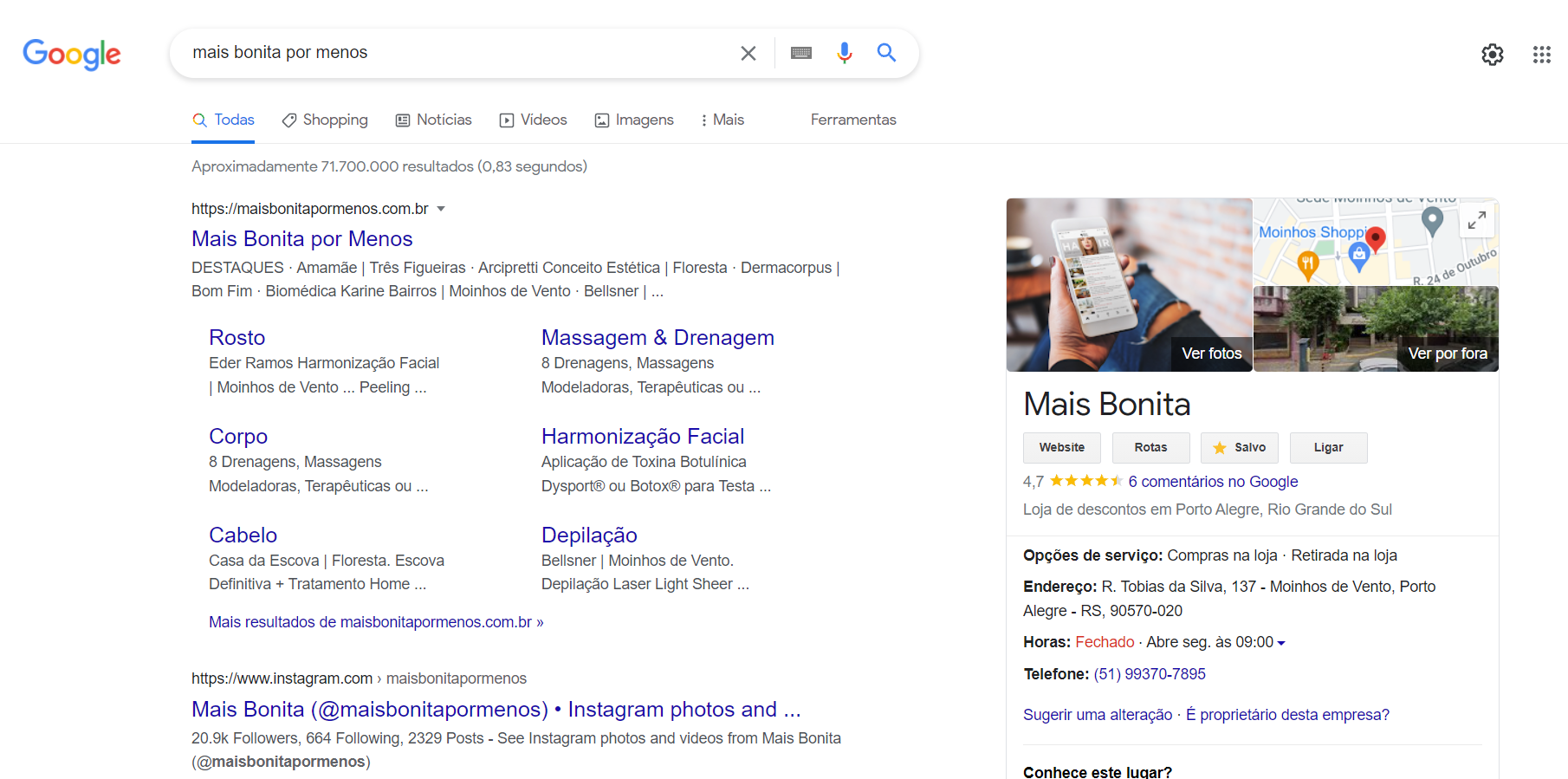Open the on-screen keyboard icon
Viewport: 1568px width, 779px height.
pyautogui.click(x=801, y=53)
